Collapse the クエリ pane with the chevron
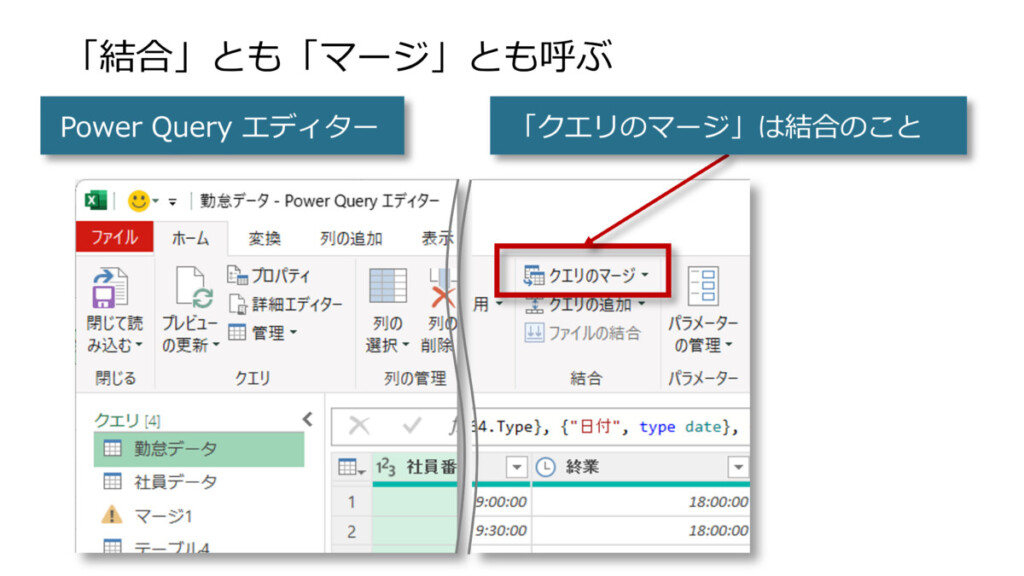1024x576 pixels. (307, 420)
